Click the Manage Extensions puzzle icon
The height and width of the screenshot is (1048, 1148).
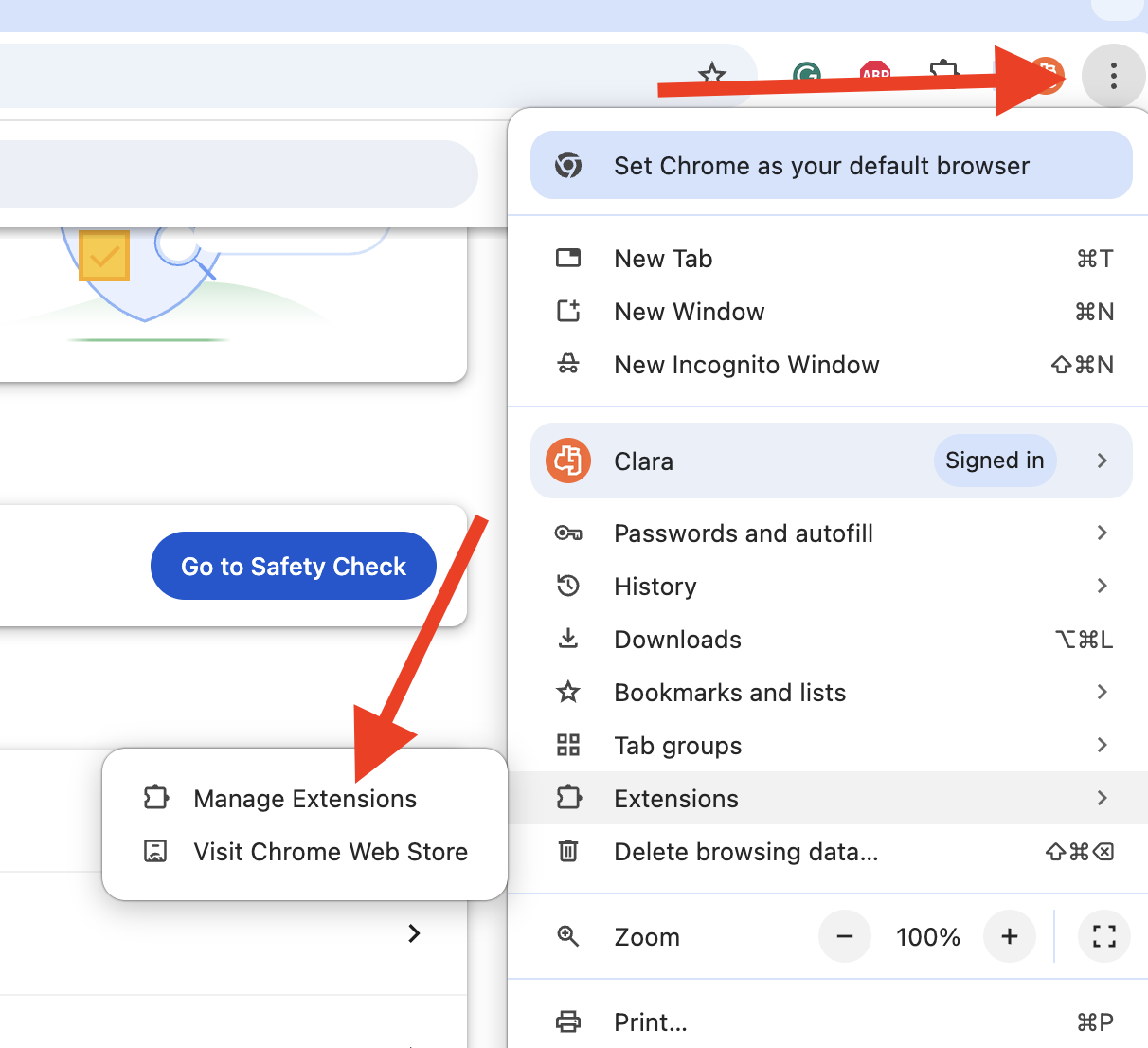click(155, 798)
